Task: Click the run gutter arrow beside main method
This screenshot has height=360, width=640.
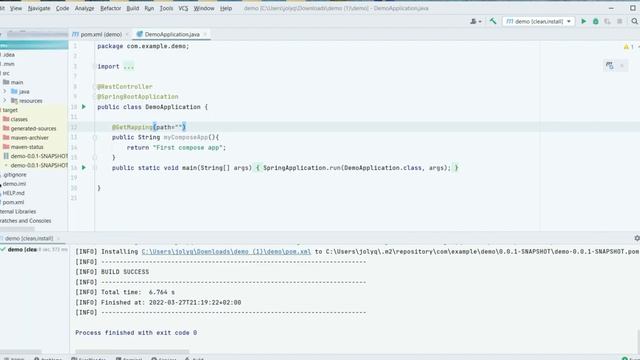Action: point(84,167)
